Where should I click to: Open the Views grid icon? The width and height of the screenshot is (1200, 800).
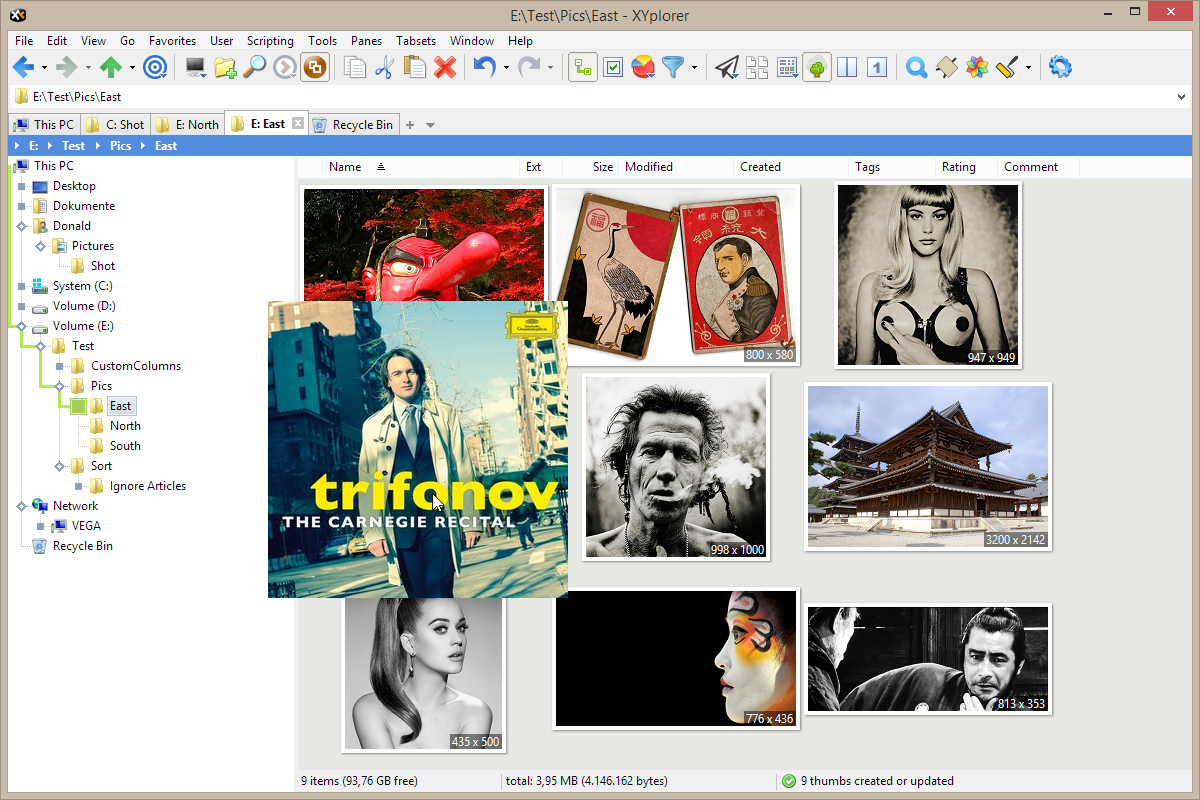(788, 68)
